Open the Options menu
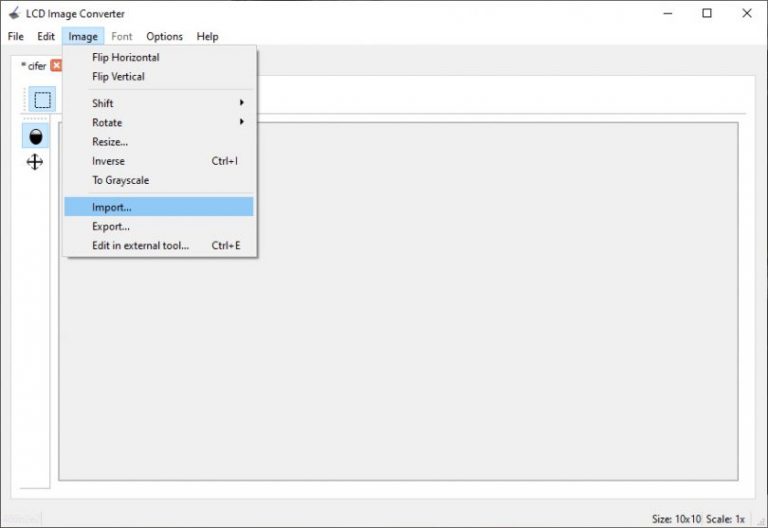Viewport: 768px width, 528px height. click(x=164, y=36)
